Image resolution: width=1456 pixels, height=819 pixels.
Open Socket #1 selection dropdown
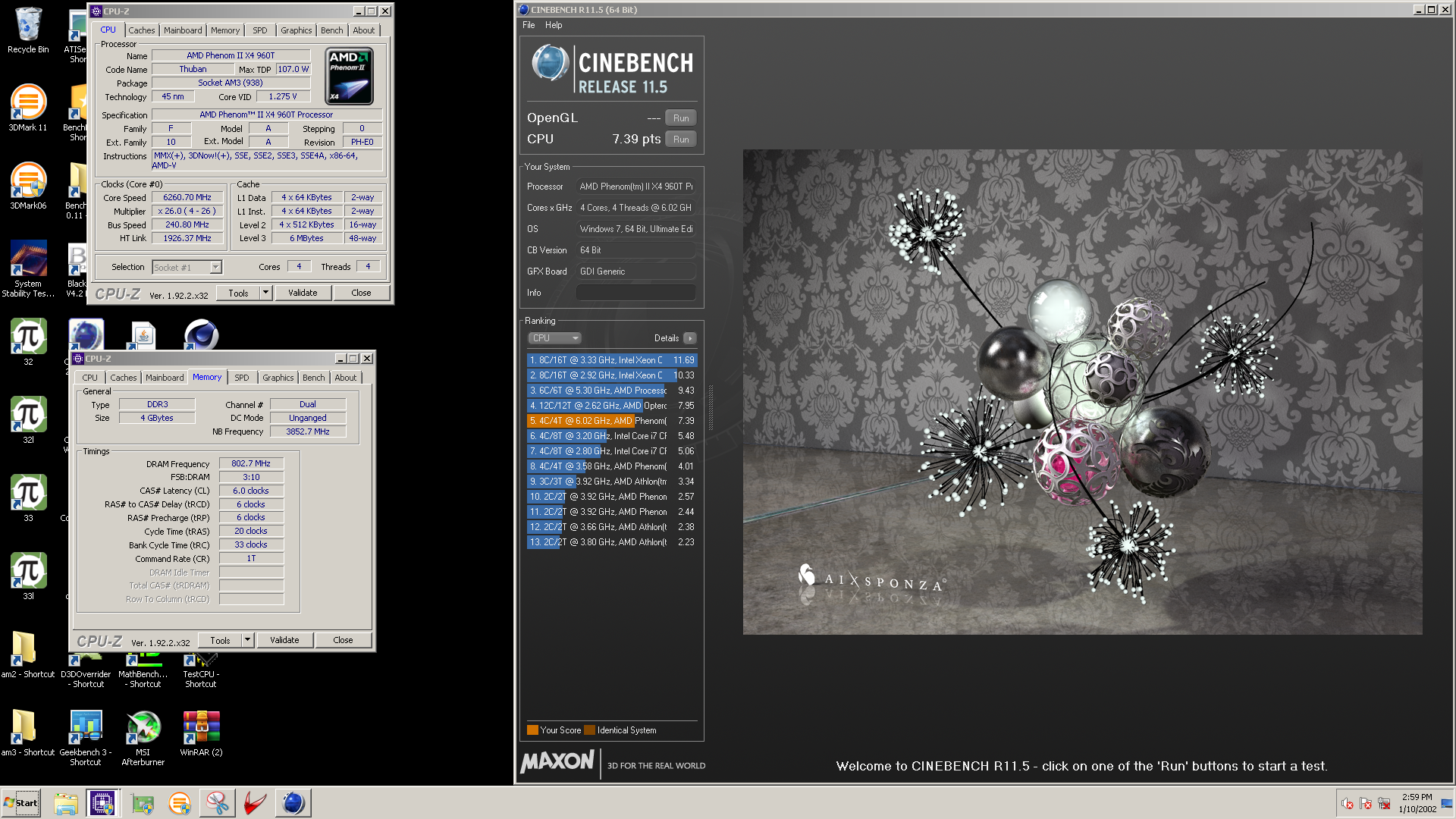[215, 267]
